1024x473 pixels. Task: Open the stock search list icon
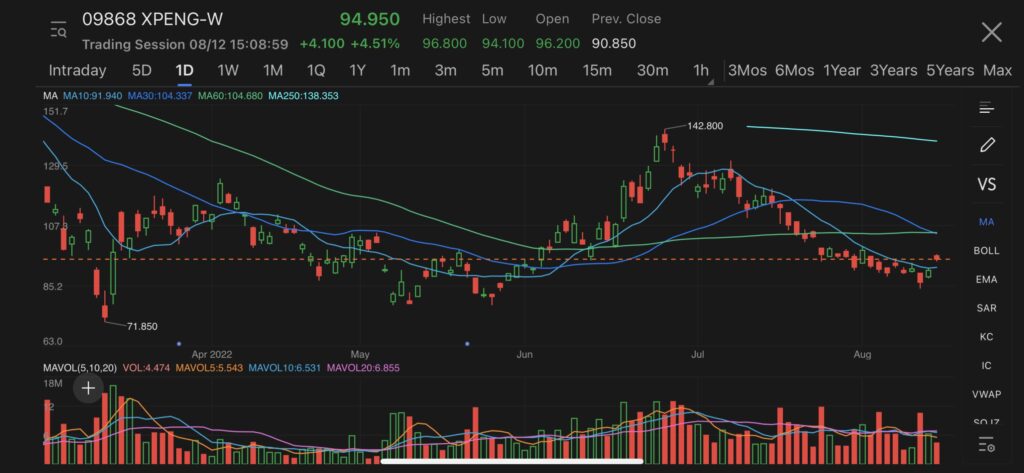click(x=58, y=30)
